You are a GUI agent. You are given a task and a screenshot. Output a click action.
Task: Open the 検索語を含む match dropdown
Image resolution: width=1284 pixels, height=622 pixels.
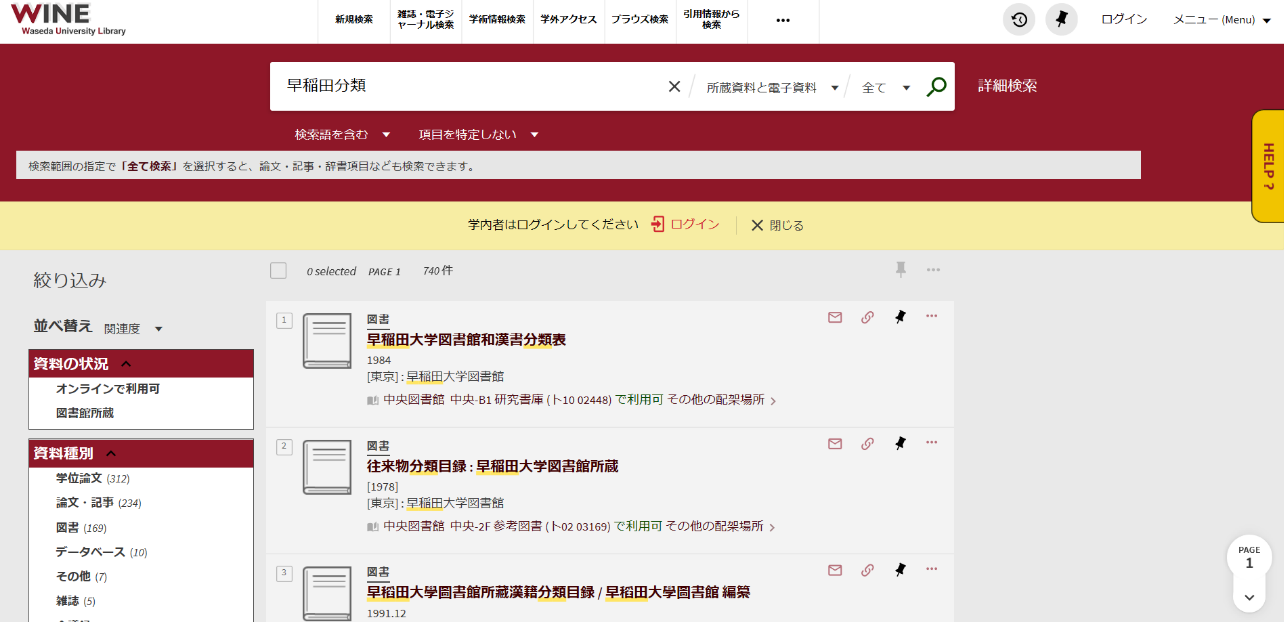[342, 134]
